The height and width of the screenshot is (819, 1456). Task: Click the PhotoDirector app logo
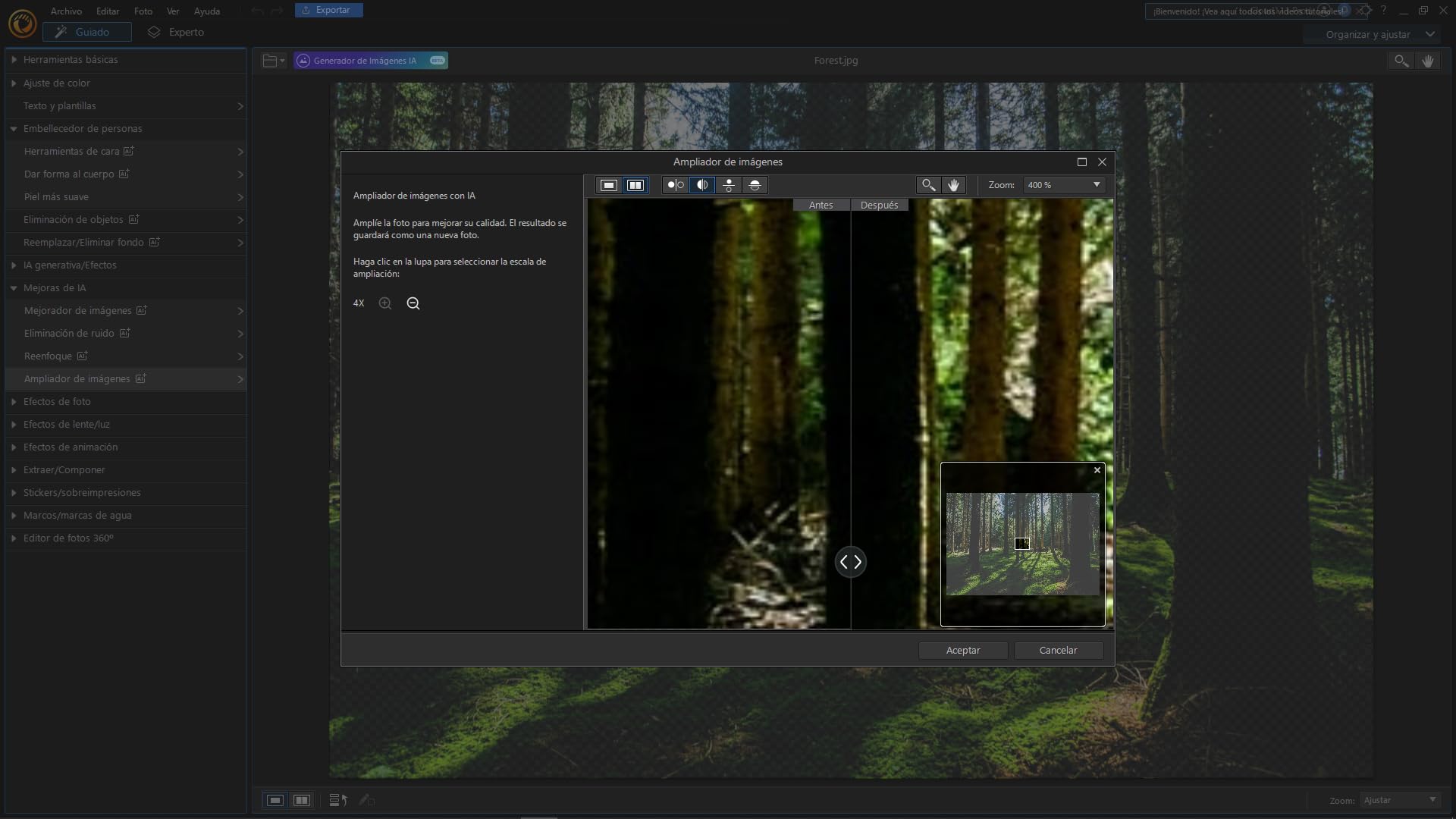click(22, 24)
